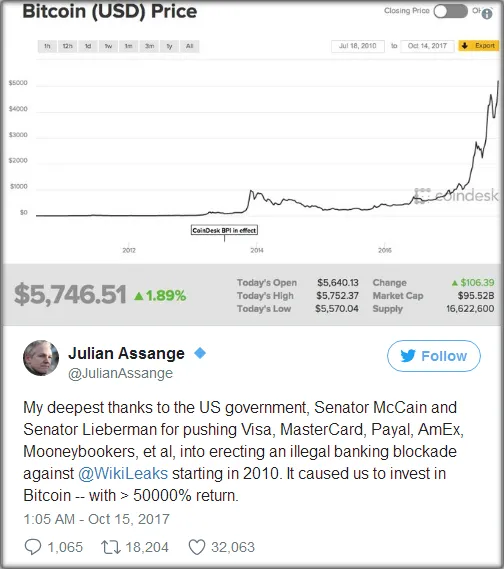Click the blue verified badge

[x=200, y=353]
